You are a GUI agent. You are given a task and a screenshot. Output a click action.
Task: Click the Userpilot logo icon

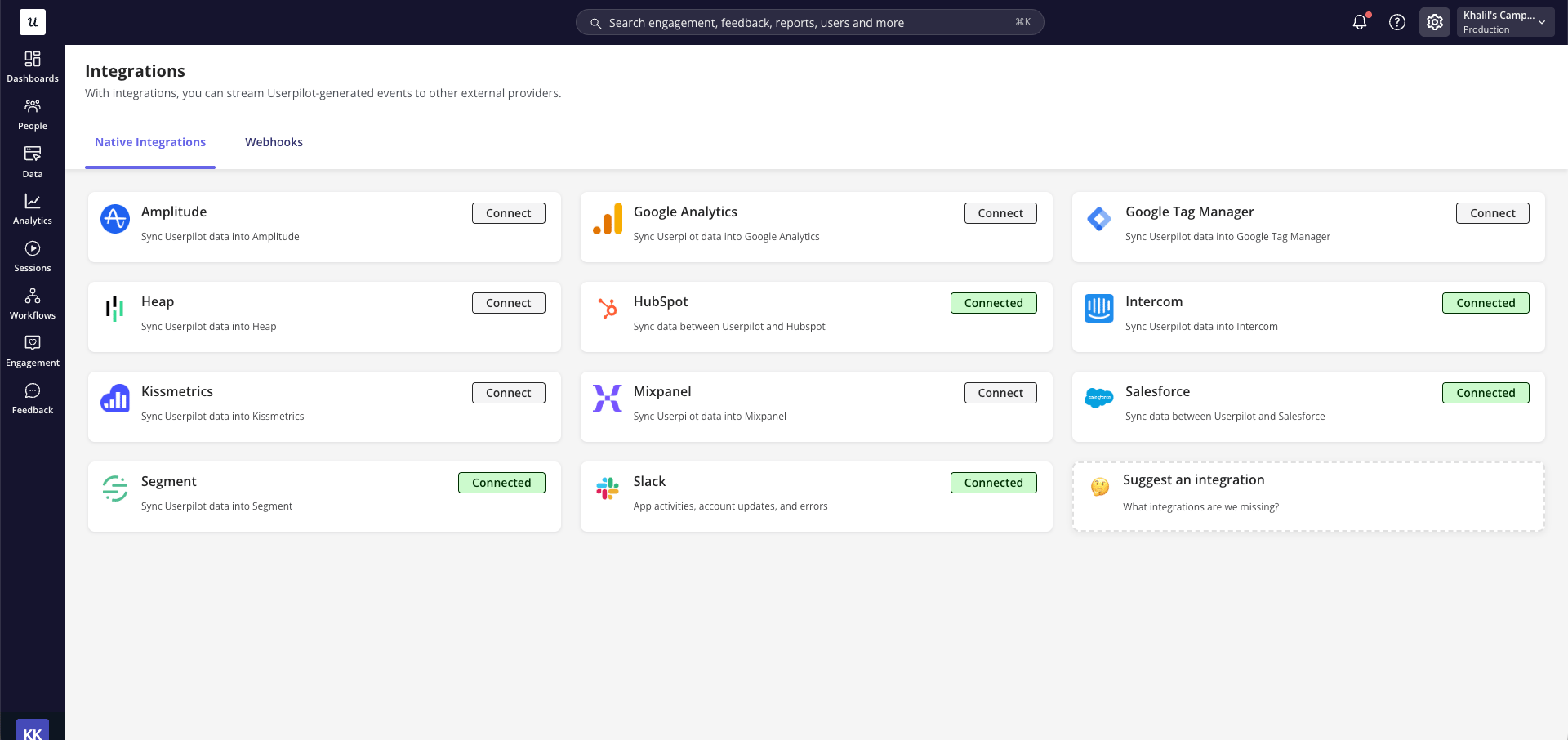tap(33, 22)
